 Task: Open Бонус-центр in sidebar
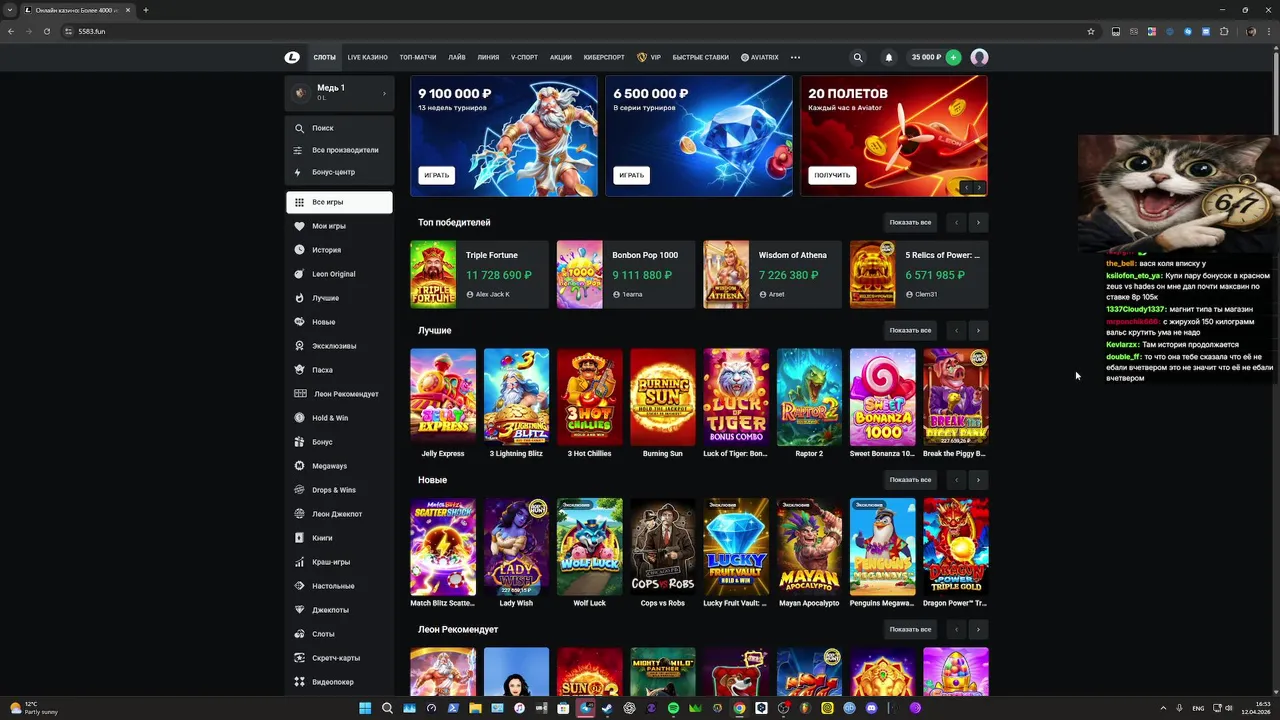click(339, 172)
